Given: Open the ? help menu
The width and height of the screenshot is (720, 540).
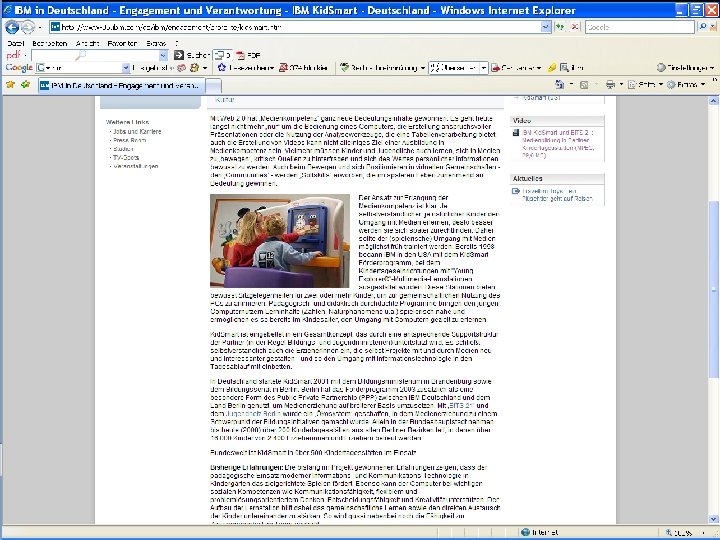Looking at the screenshot, I should tap(177, 44).
